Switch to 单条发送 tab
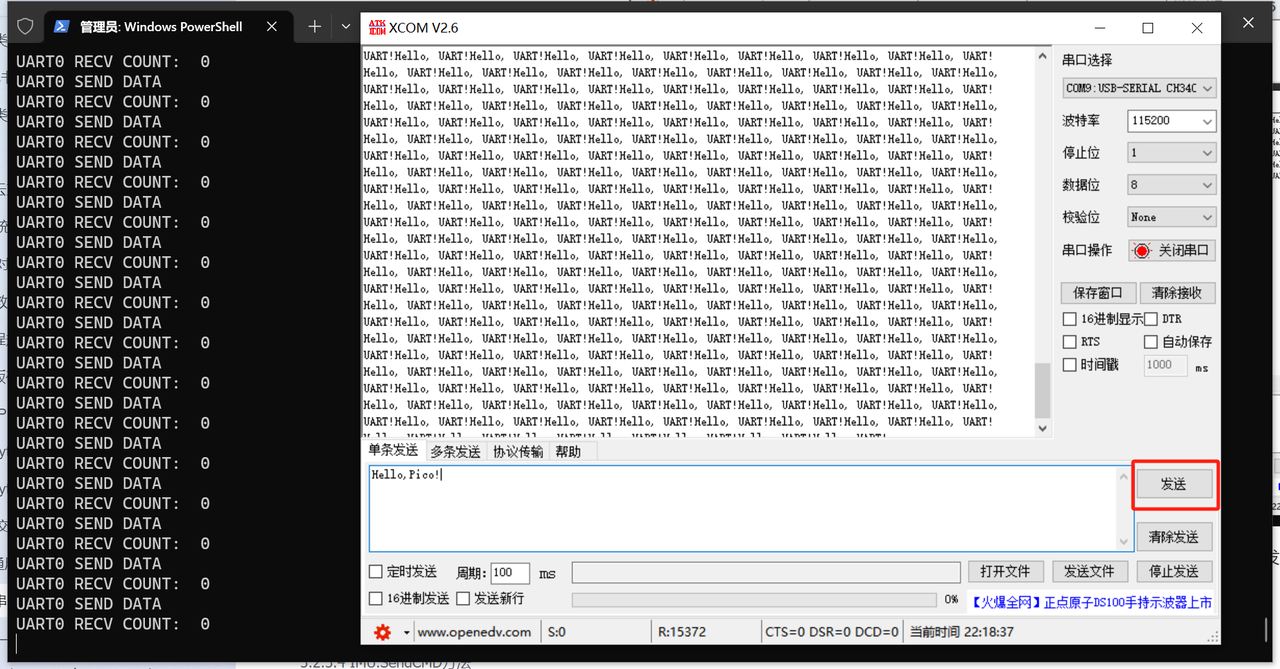 [x=393, y=451]
